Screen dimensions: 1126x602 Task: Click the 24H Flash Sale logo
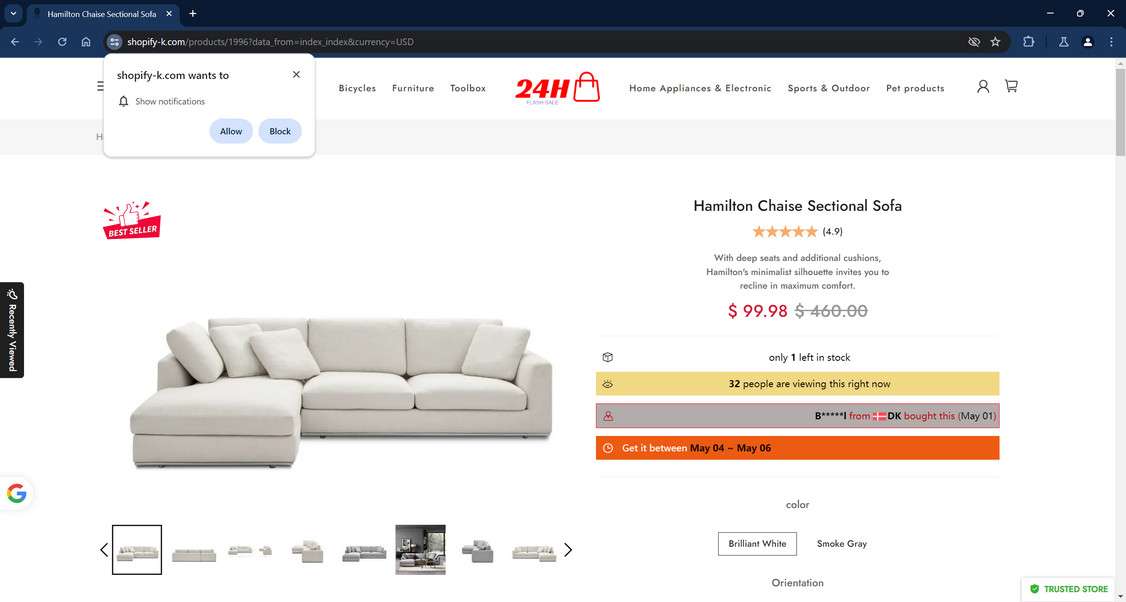[557, 88]
